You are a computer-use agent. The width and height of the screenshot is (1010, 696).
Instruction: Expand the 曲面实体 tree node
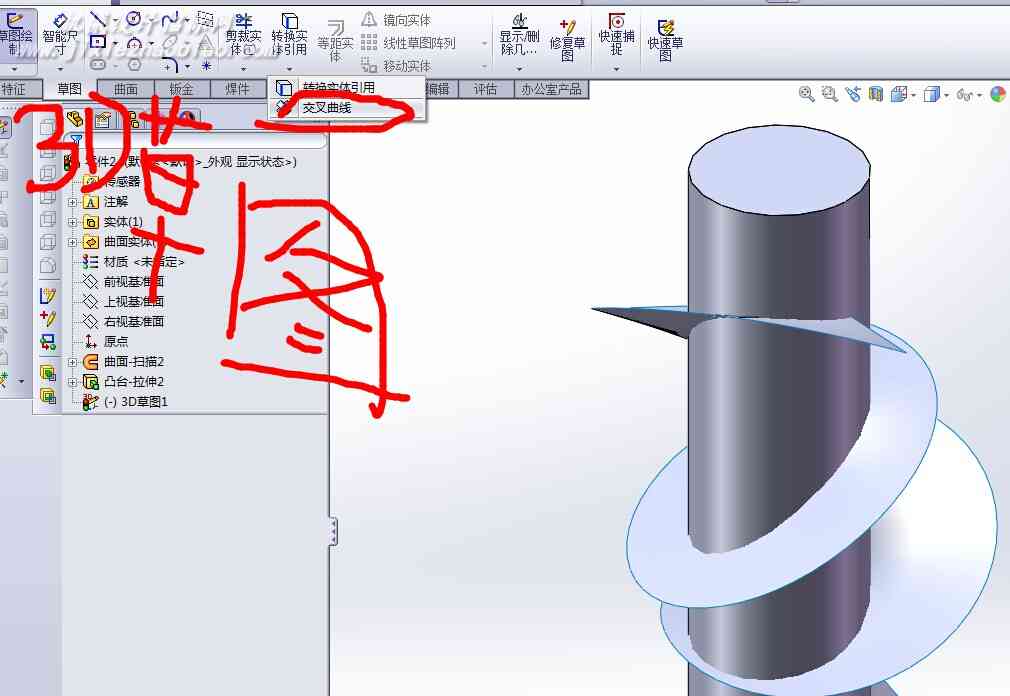point(72,242)
